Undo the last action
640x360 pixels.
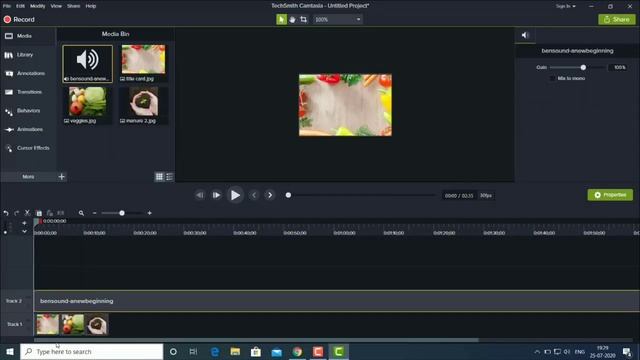[6, 213]
